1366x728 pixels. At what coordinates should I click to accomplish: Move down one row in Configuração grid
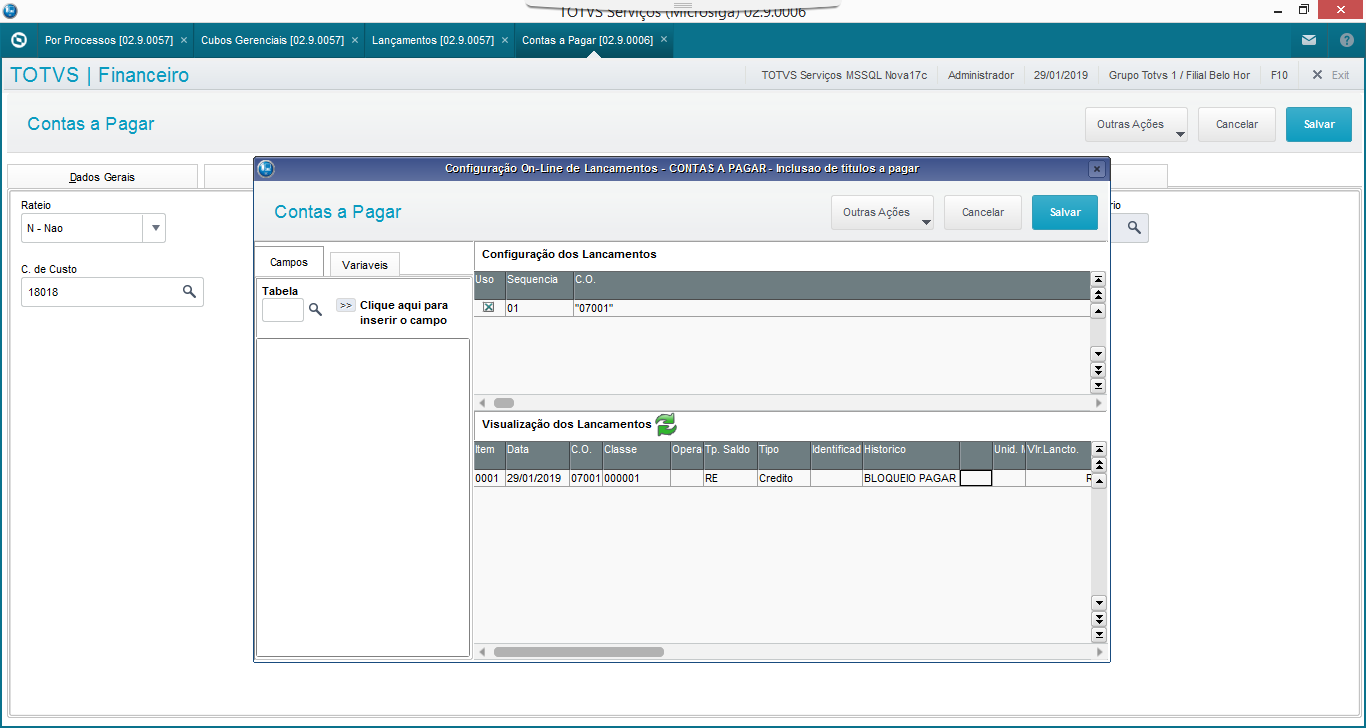pos(1098,354)
